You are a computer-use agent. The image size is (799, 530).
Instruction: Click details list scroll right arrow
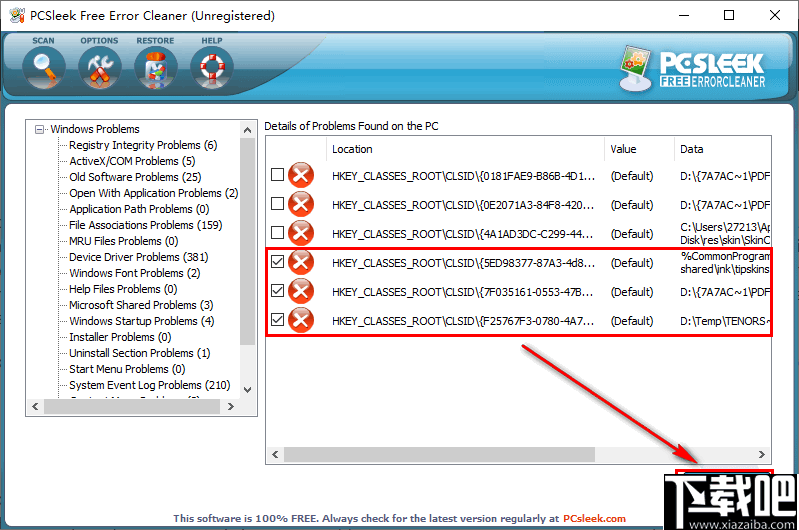tap(762, 455)
